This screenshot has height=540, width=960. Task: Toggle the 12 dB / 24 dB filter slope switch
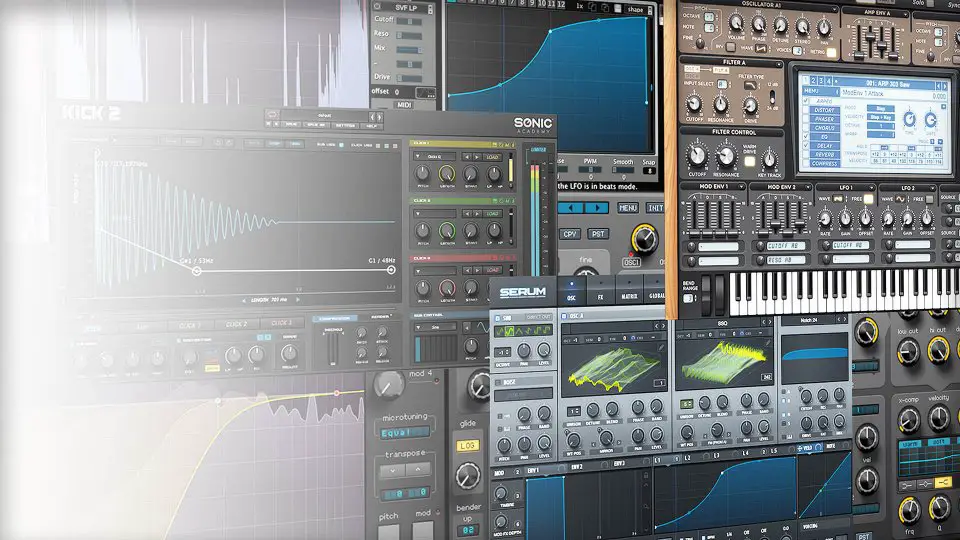coord(772,97)
